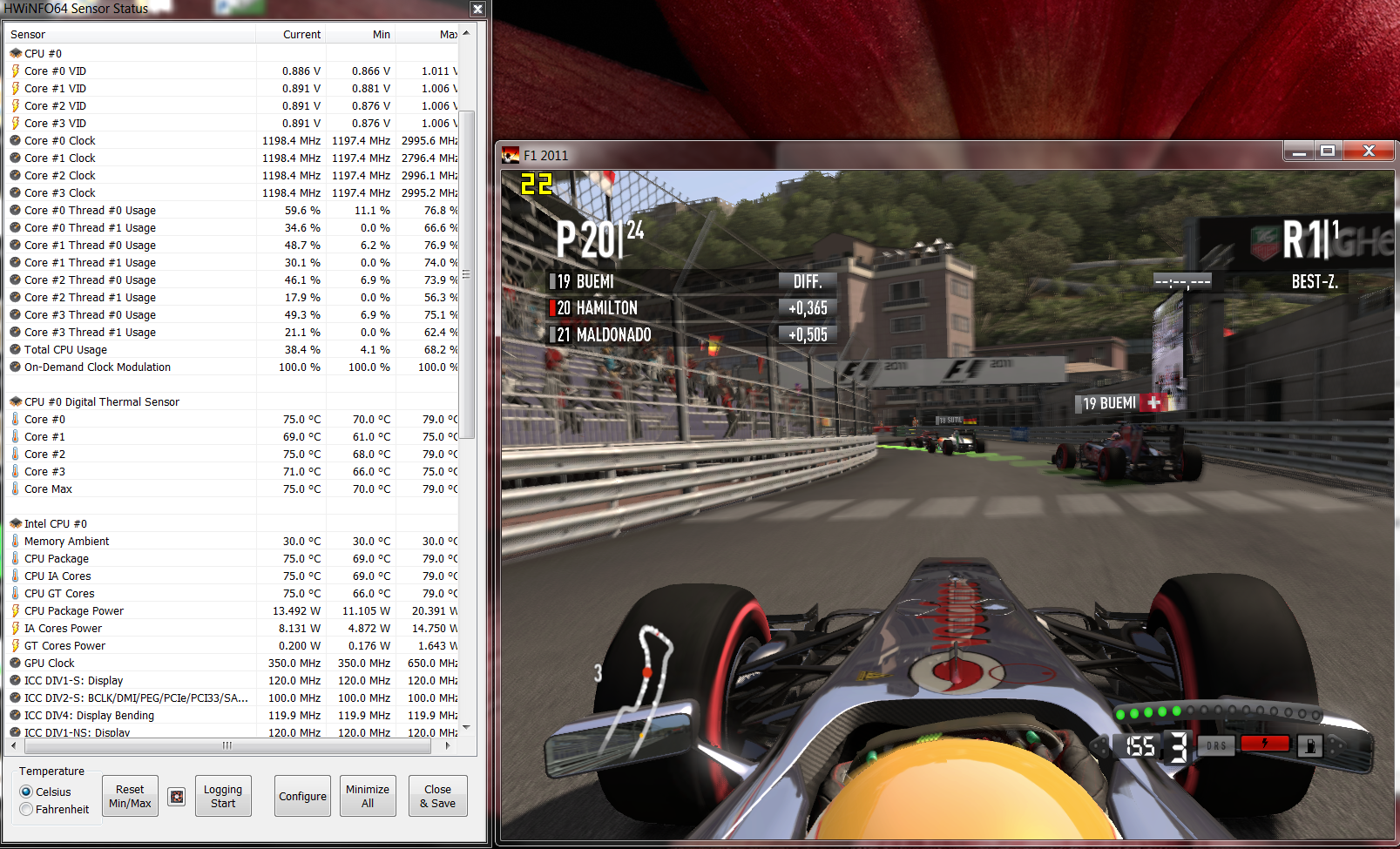
Task: Click the Min column header
Action: 361,35
